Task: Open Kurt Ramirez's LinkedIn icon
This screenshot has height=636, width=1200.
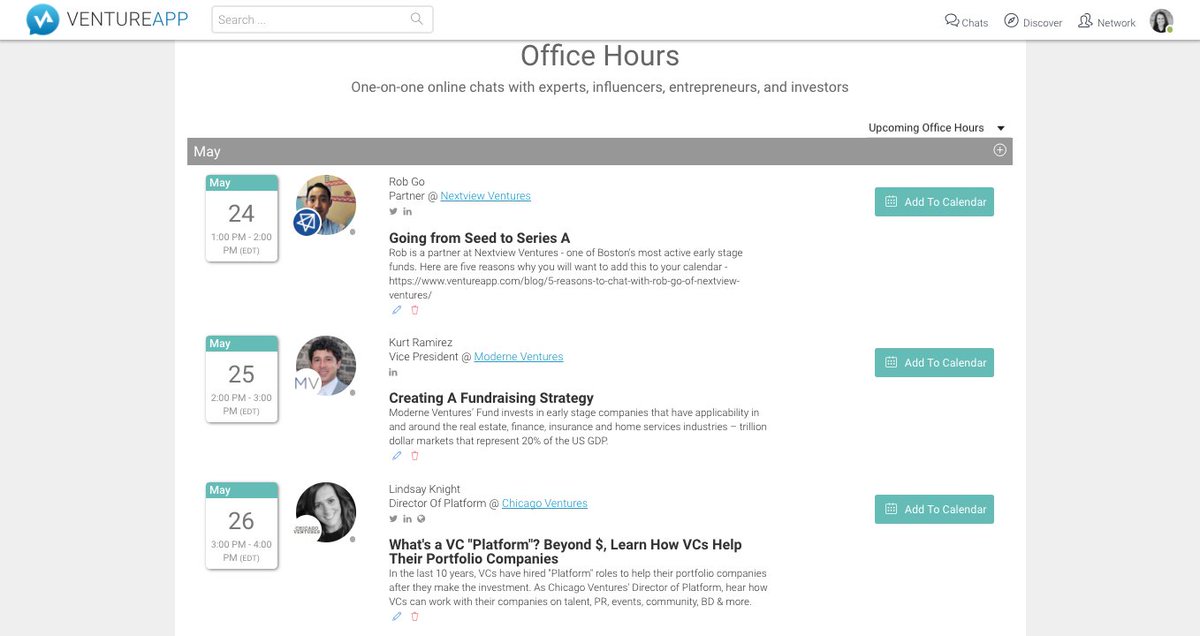Action: 394,372
